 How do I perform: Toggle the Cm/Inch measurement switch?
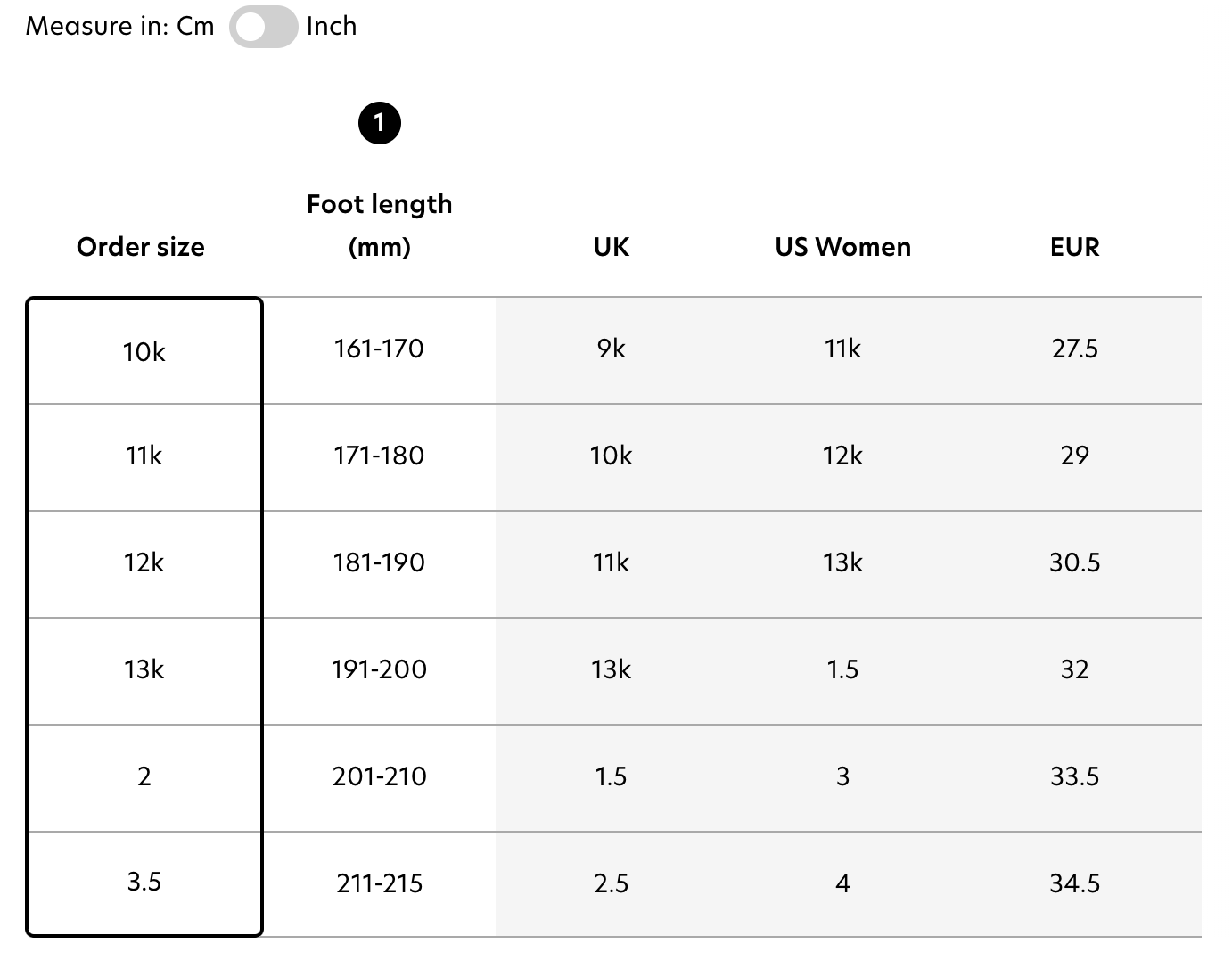point(263,27)
